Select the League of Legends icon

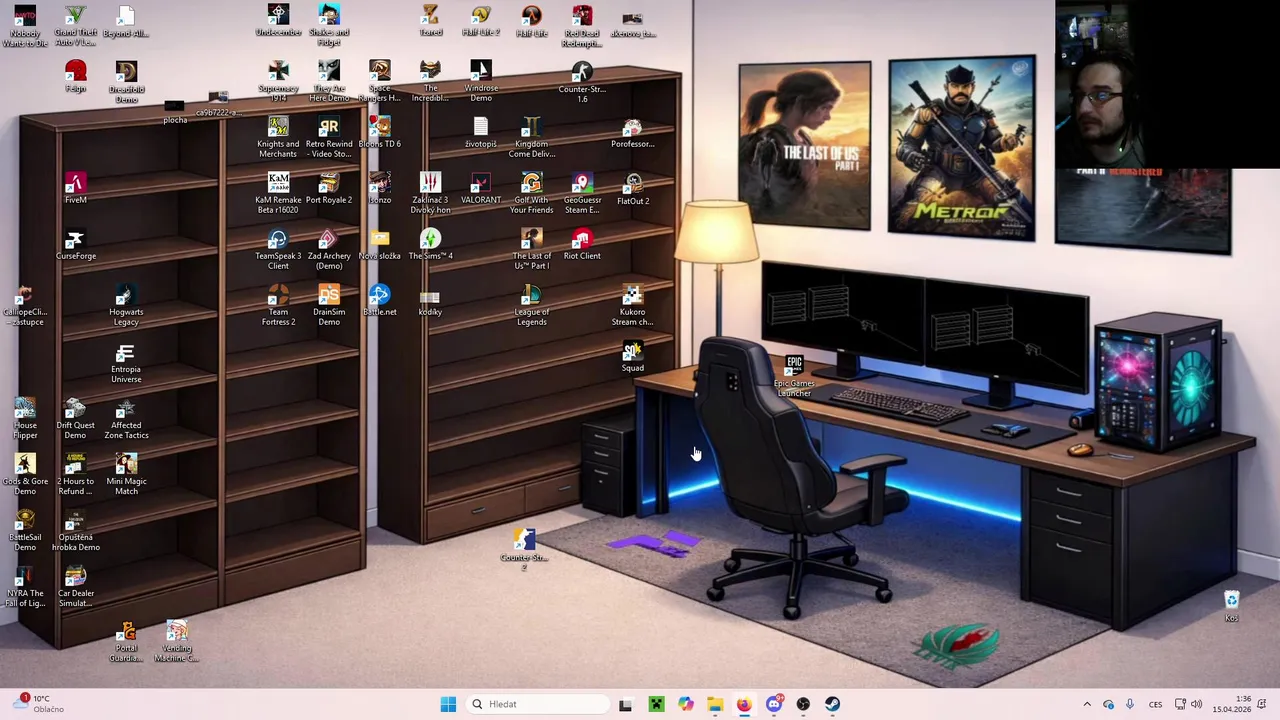coord(531,305)
